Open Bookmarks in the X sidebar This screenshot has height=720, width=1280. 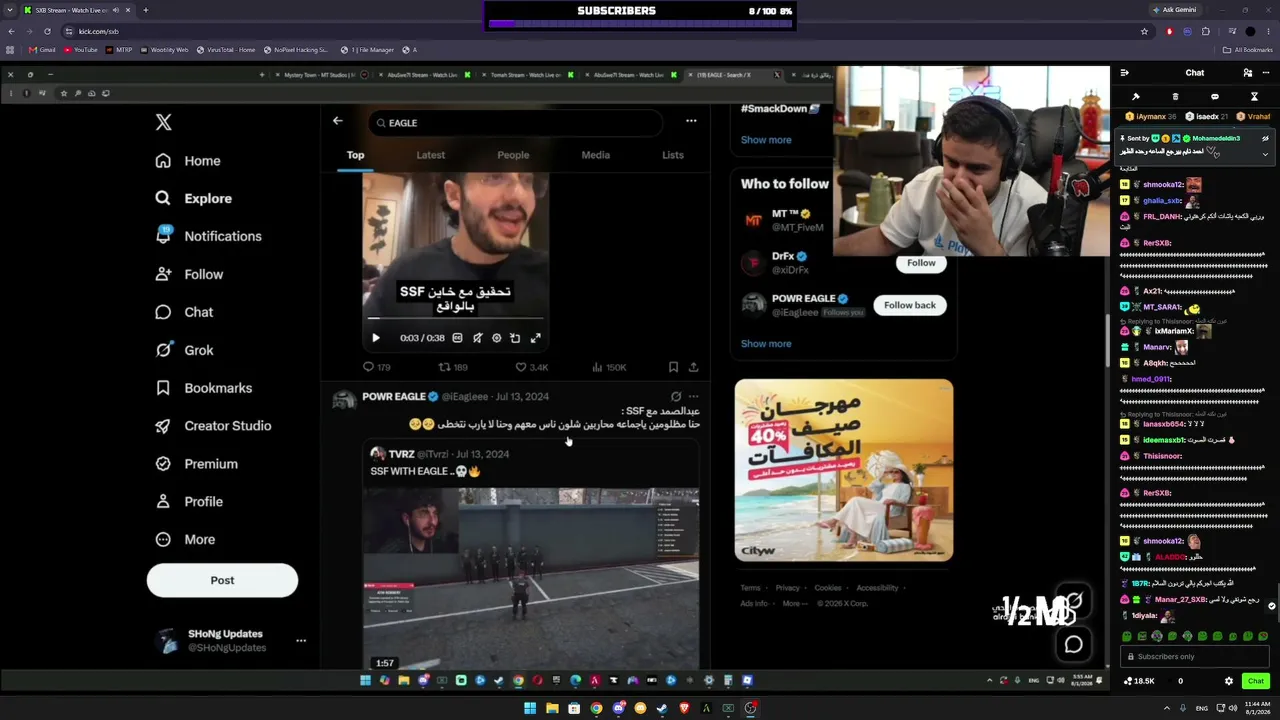point(203,388)
